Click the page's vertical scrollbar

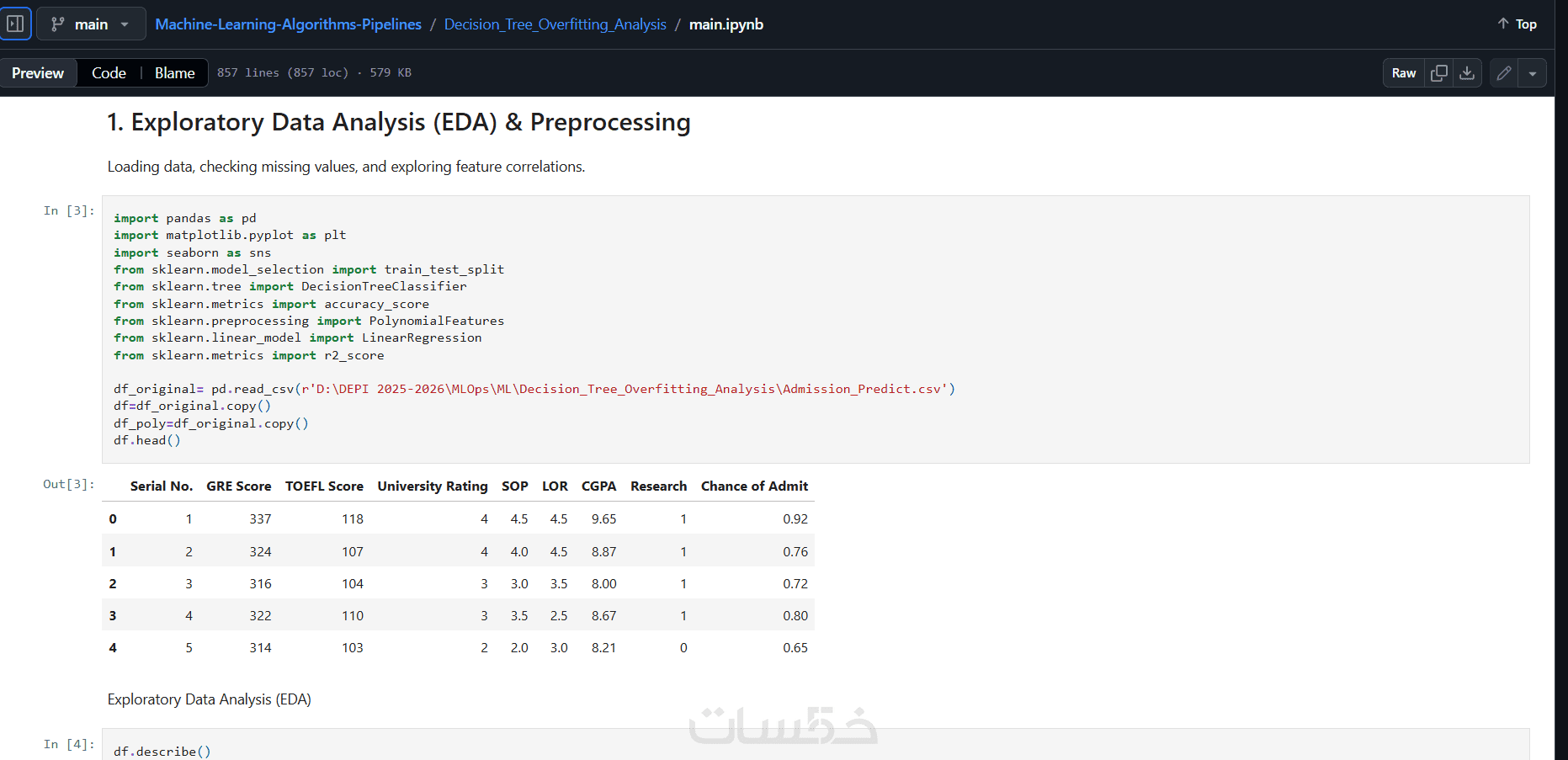point(1561,379)
